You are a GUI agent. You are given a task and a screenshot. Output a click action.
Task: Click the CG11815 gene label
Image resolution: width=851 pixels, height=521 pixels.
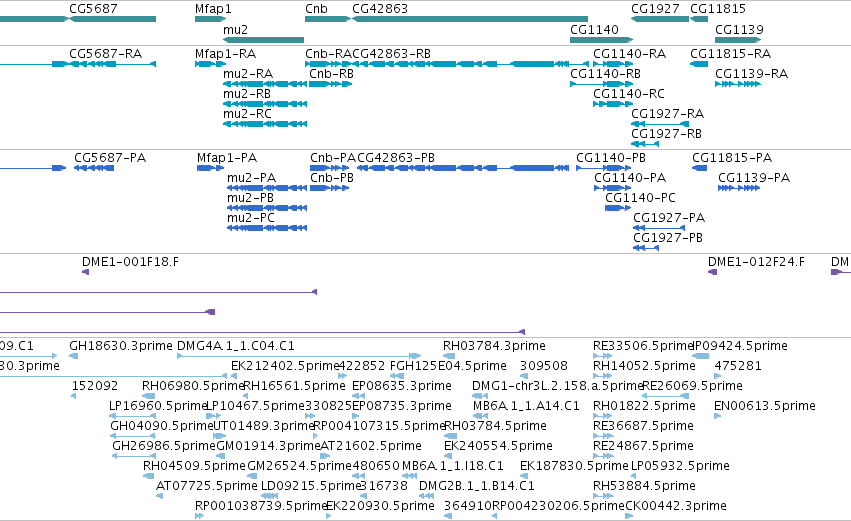[718, 9]
